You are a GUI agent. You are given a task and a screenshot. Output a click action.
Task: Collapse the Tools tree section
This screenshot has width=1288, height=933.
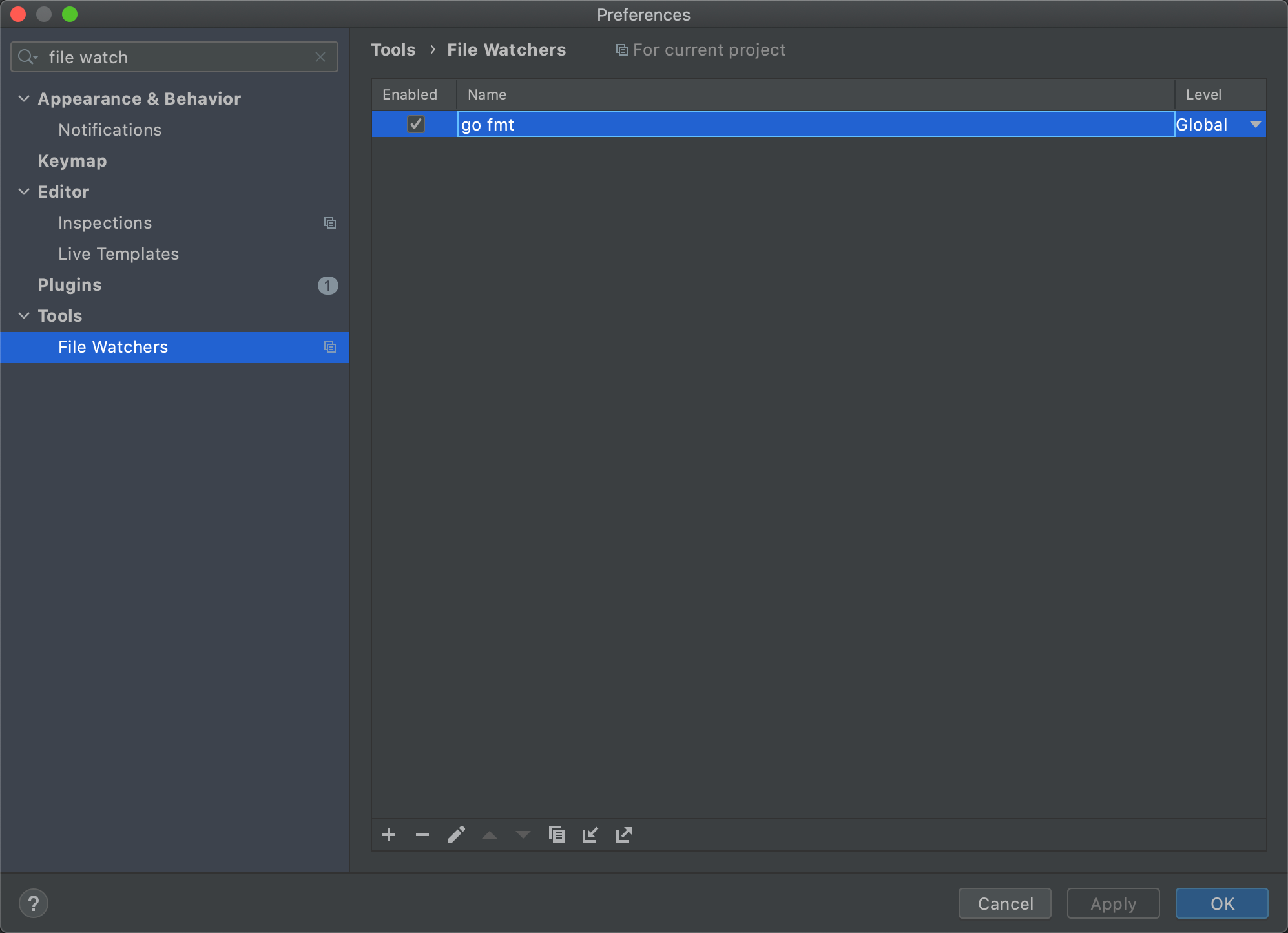click(24, 316)
